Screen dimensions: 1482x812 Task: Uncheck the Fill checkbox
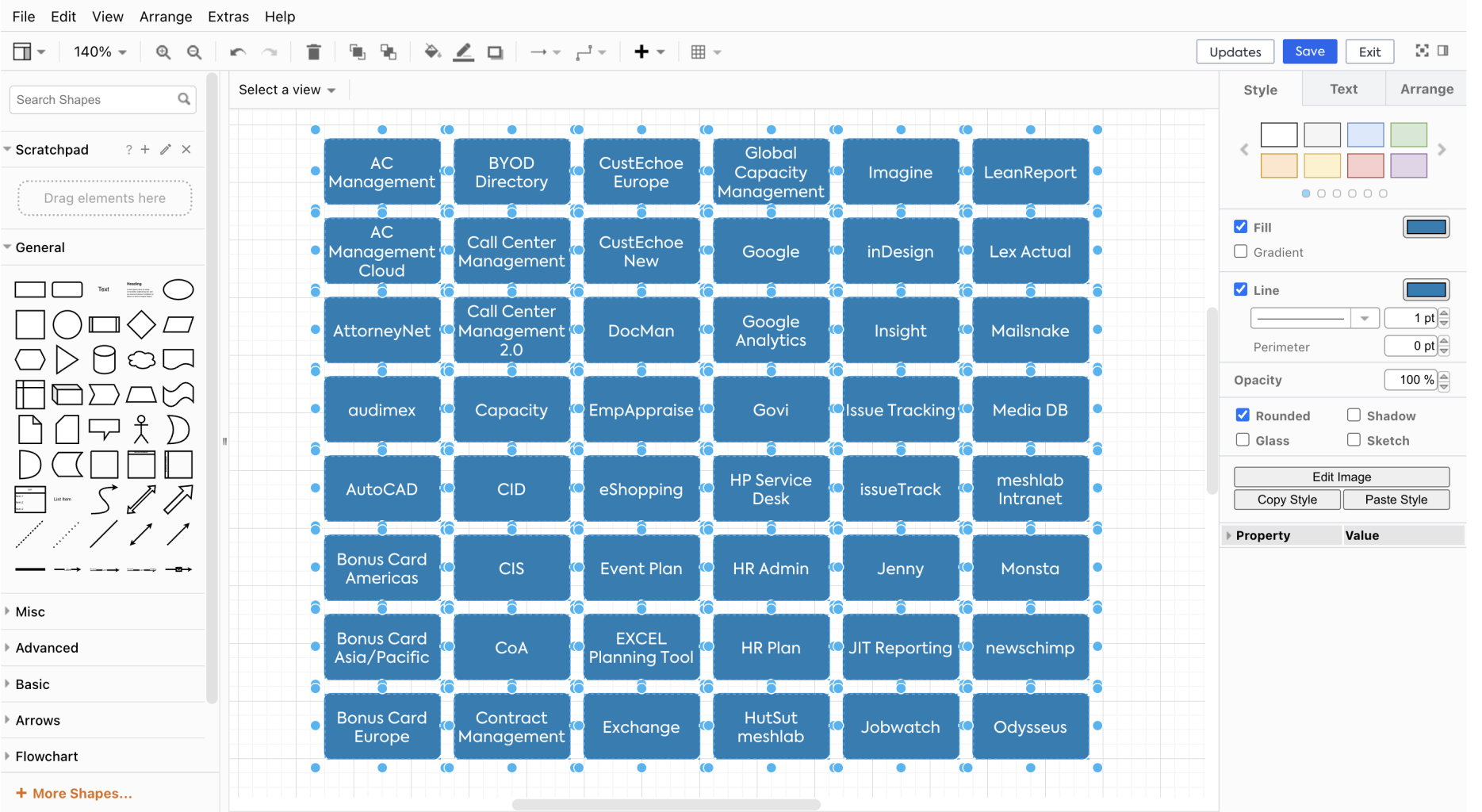point(1241,227)
